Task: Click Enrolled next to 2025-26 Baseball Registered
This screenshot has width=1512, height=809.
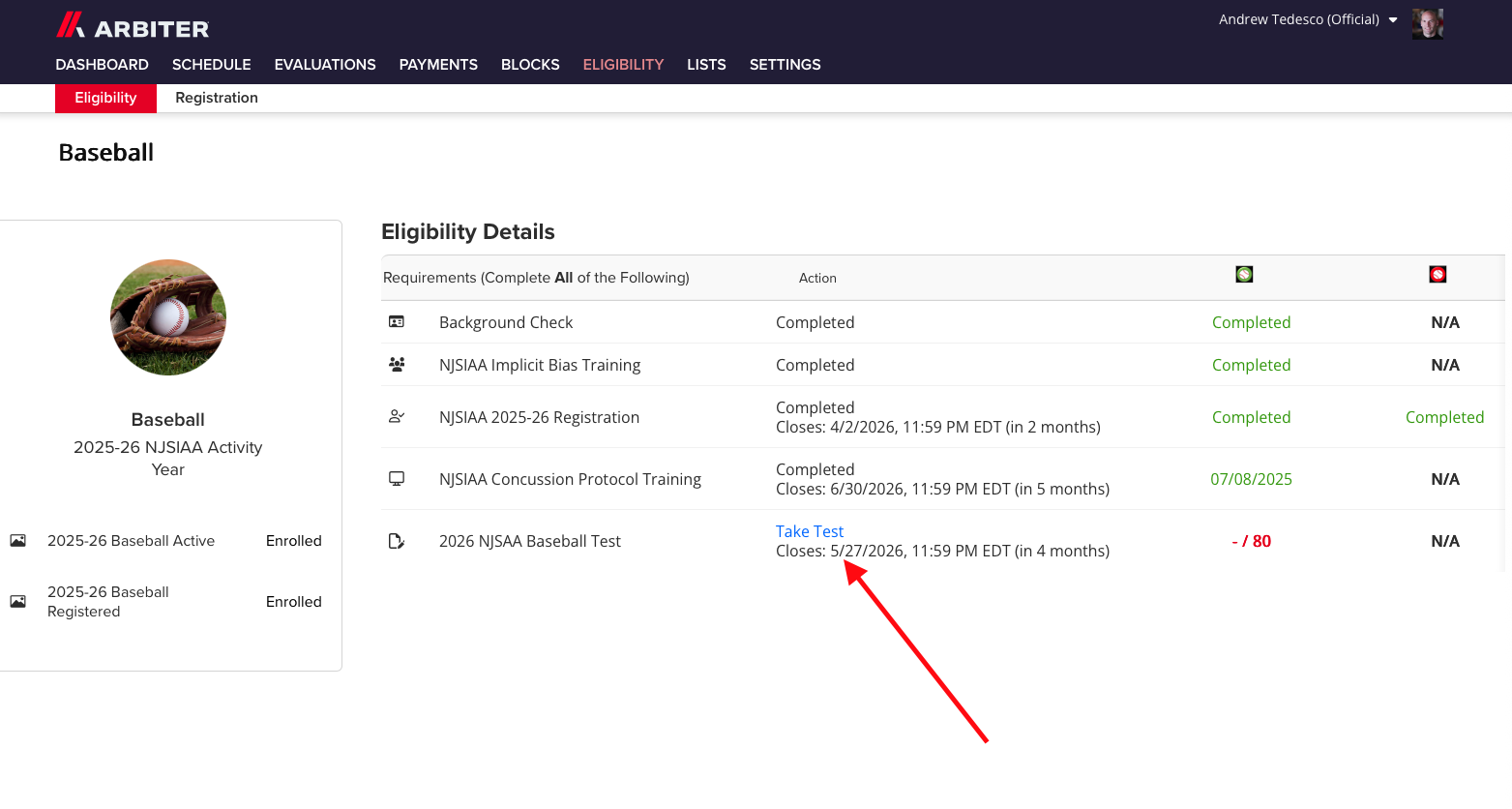Action: [294, 602]
